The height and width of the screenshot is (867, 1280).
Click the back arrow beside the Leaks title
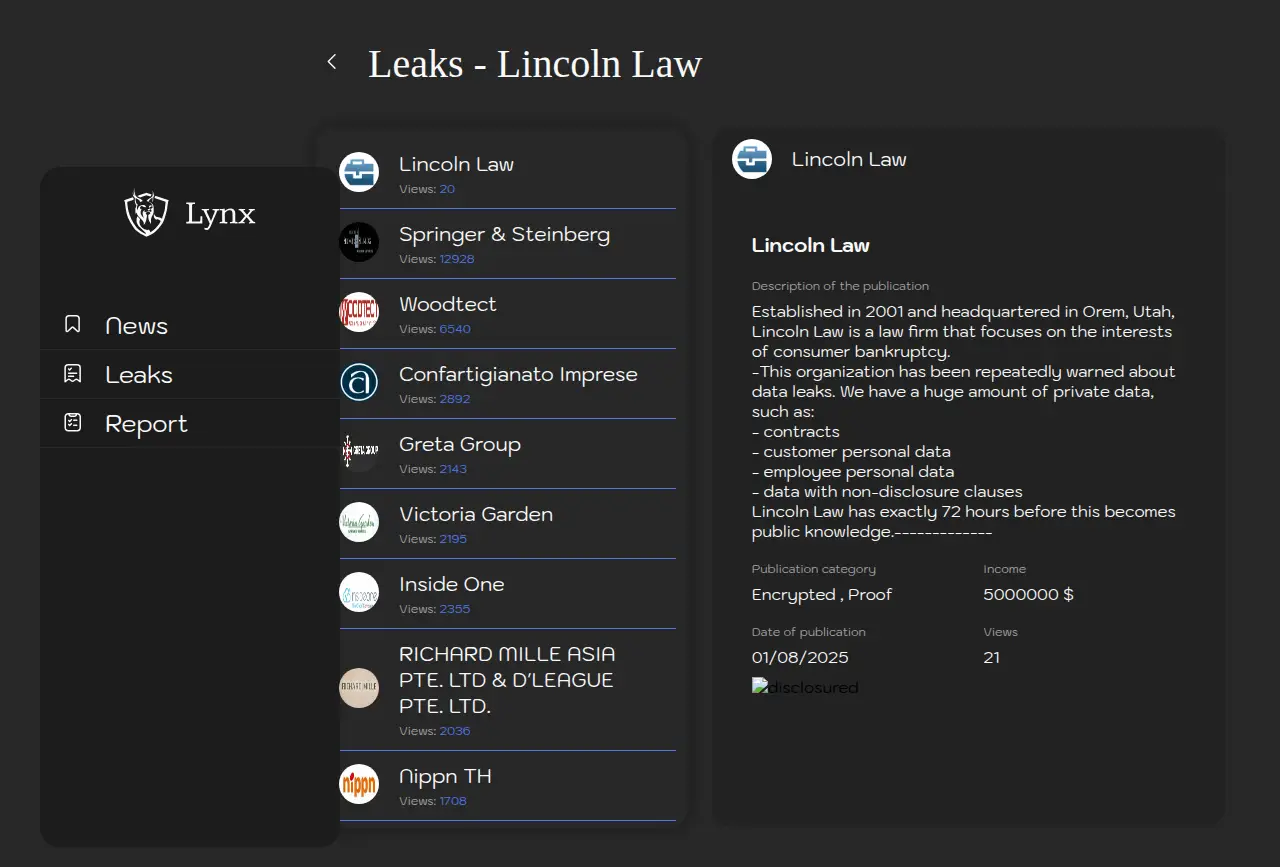332,62
